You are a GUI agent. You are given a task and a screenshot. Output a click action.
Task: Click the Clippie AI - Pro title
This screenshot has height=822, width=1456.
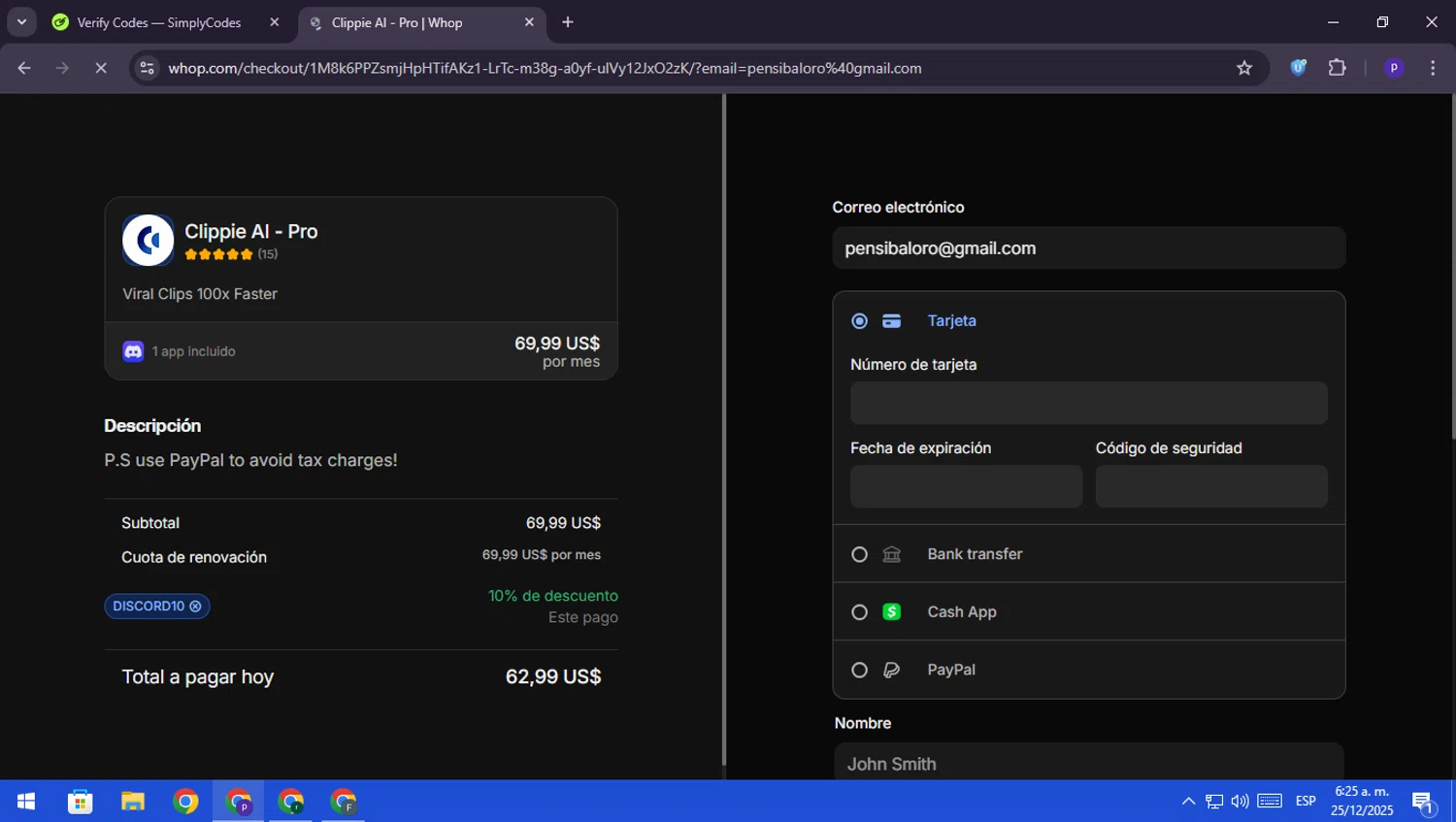(251, 231)
